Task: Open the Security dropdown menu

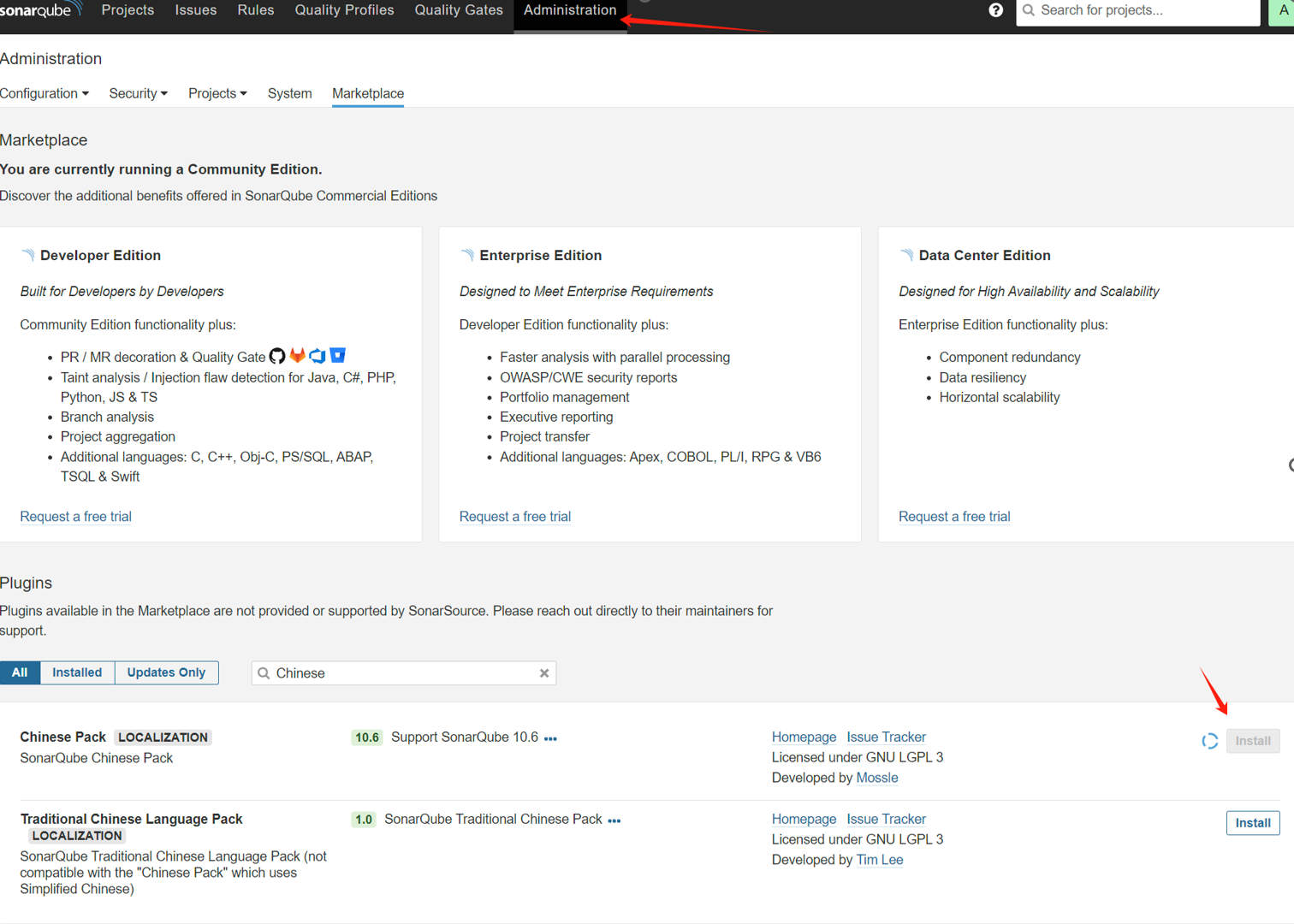Action: [x=138, y=93]
